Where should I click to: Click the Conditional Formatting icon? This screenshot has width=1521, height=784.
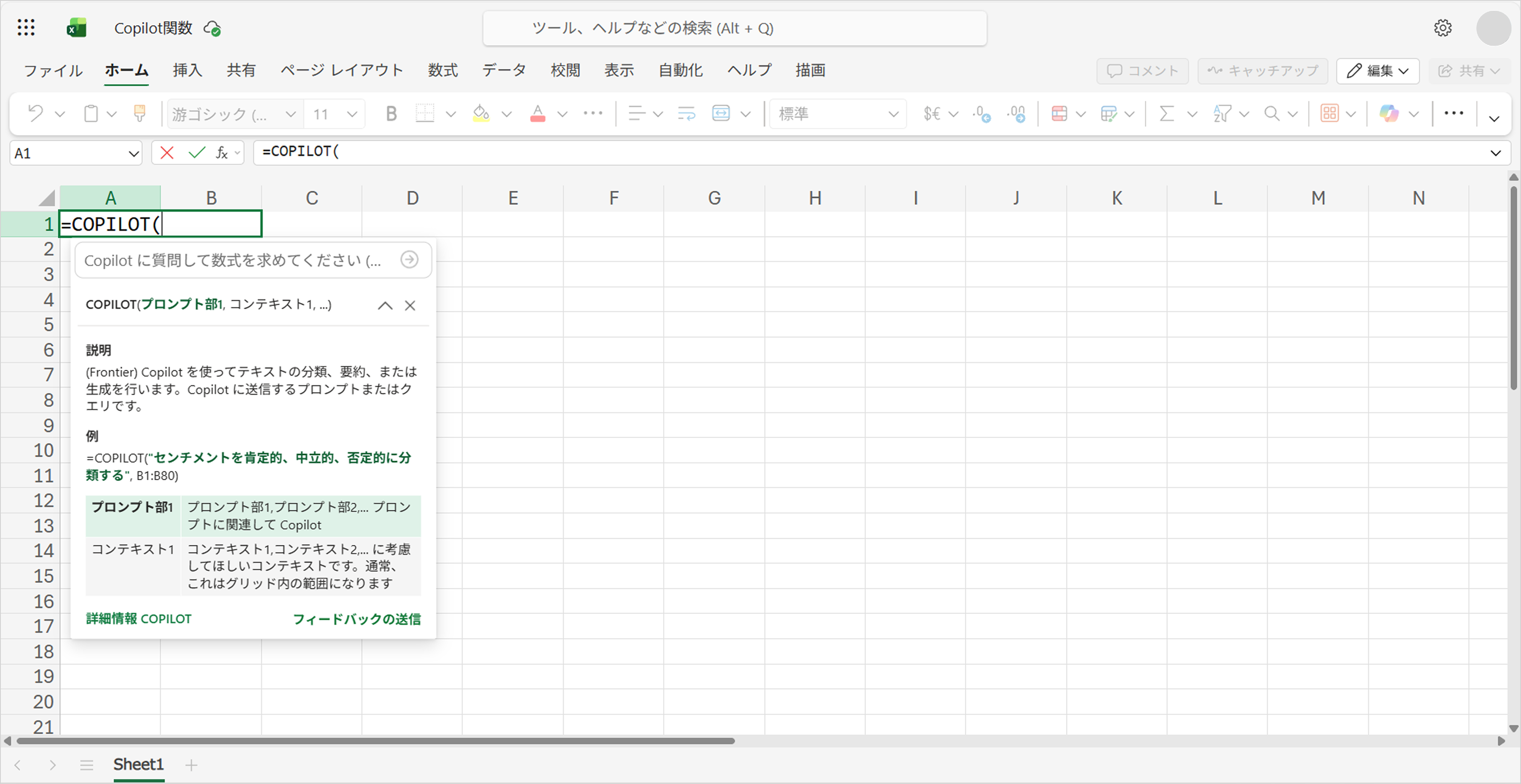coord(1059,113)
